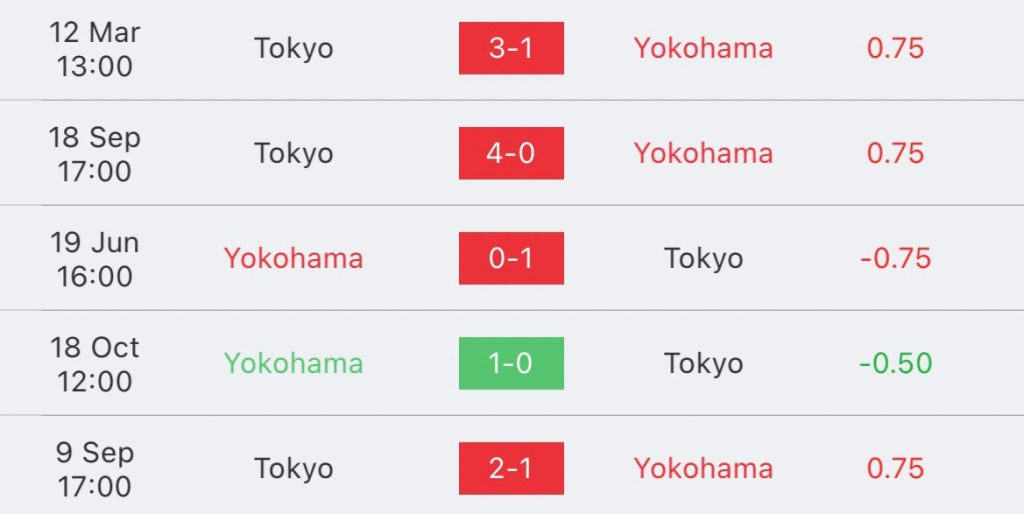Image resolution: width=1024 pixels, height=514 pixels.
Task: Click the -0.75 handicap value
Action: pos(895,259)
